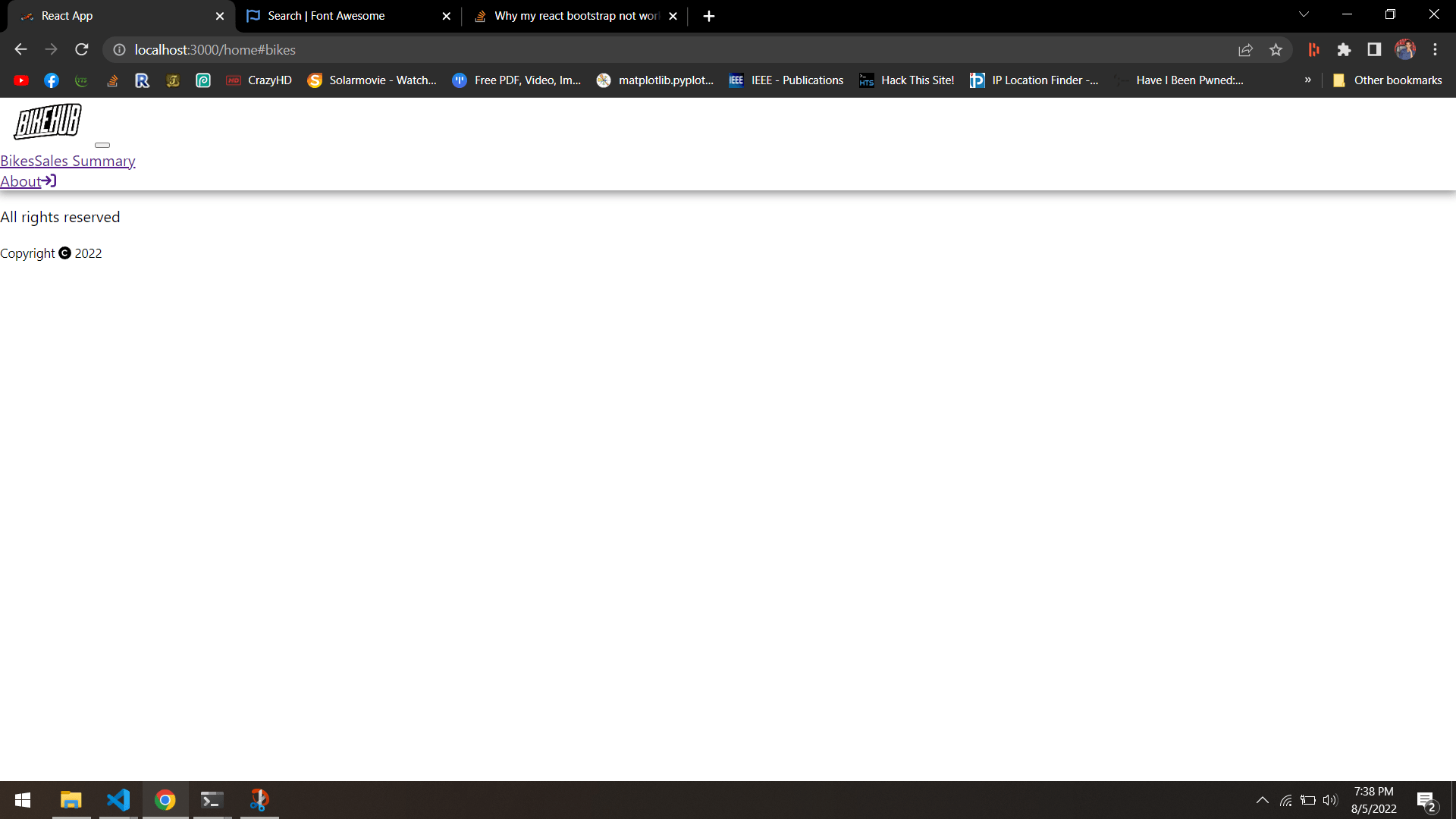This screenshot has height=819, width=1456.
Task: Open the Chrome three-dot menu
Action: (1435, 49)
